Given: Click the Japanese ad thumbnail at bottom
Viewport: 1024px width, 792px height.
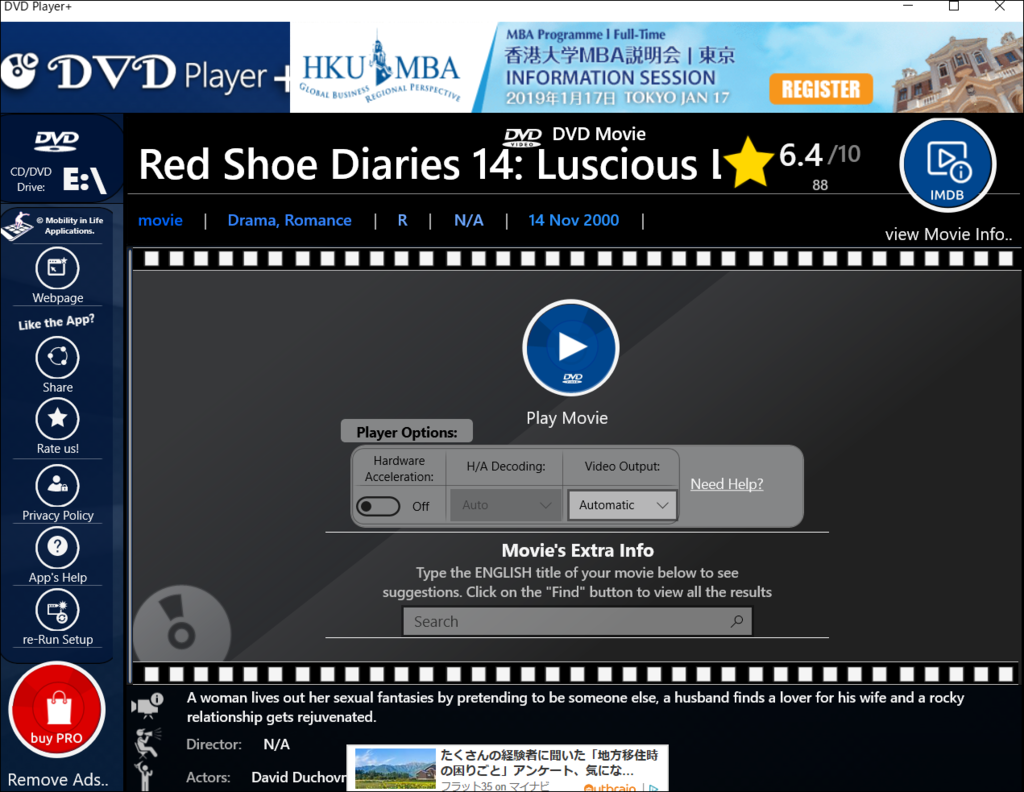Looking at the screenshot, I should coord(395,768).
